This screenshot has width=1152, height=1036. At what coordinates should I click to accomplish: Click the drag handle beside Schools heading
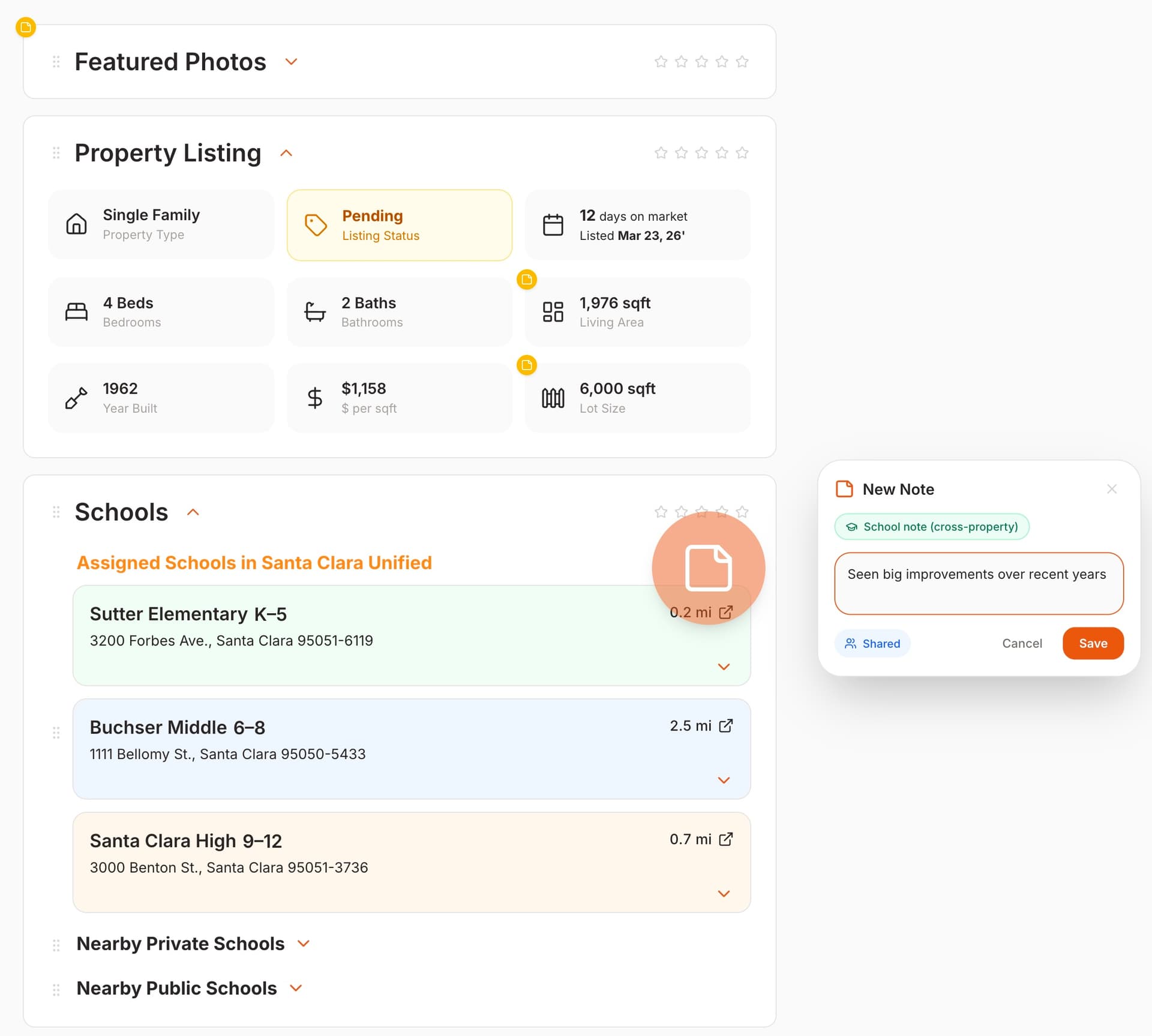tap(56, 512)
